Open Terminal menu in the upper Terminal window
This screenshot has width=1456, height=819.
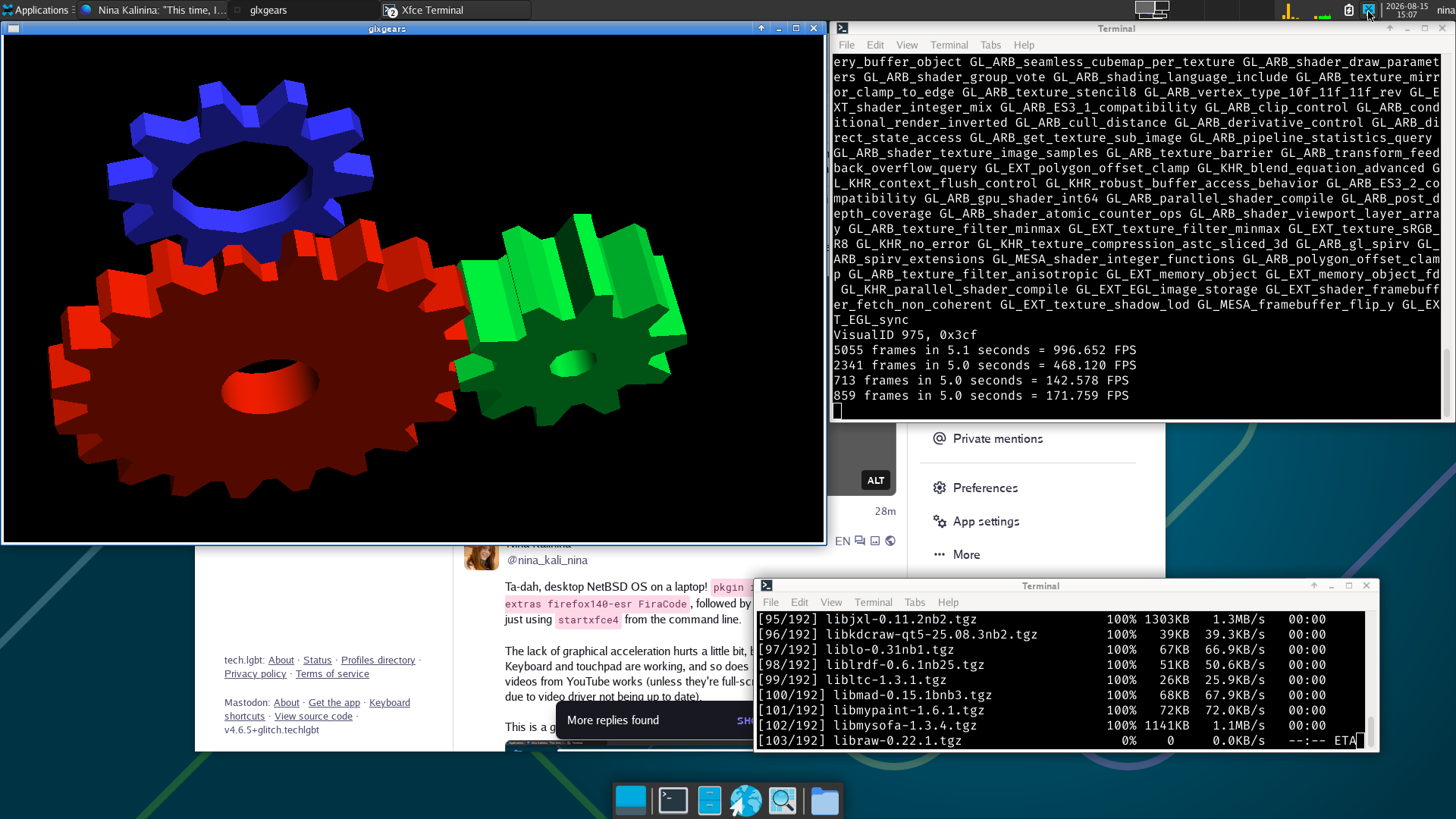(949, 45)
